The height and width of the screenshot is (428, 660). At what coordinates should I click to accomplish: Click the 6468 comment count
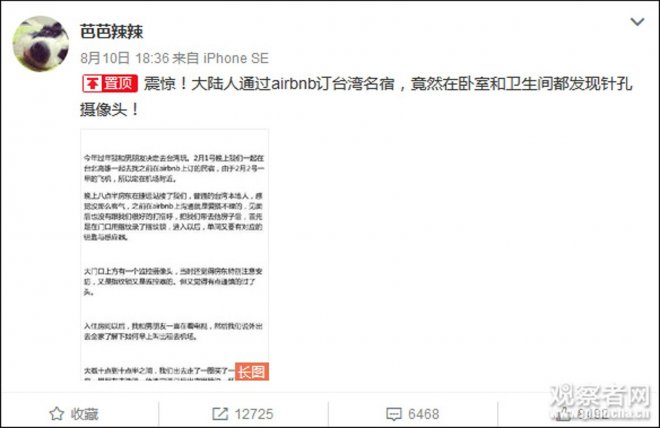pos(423,414)
